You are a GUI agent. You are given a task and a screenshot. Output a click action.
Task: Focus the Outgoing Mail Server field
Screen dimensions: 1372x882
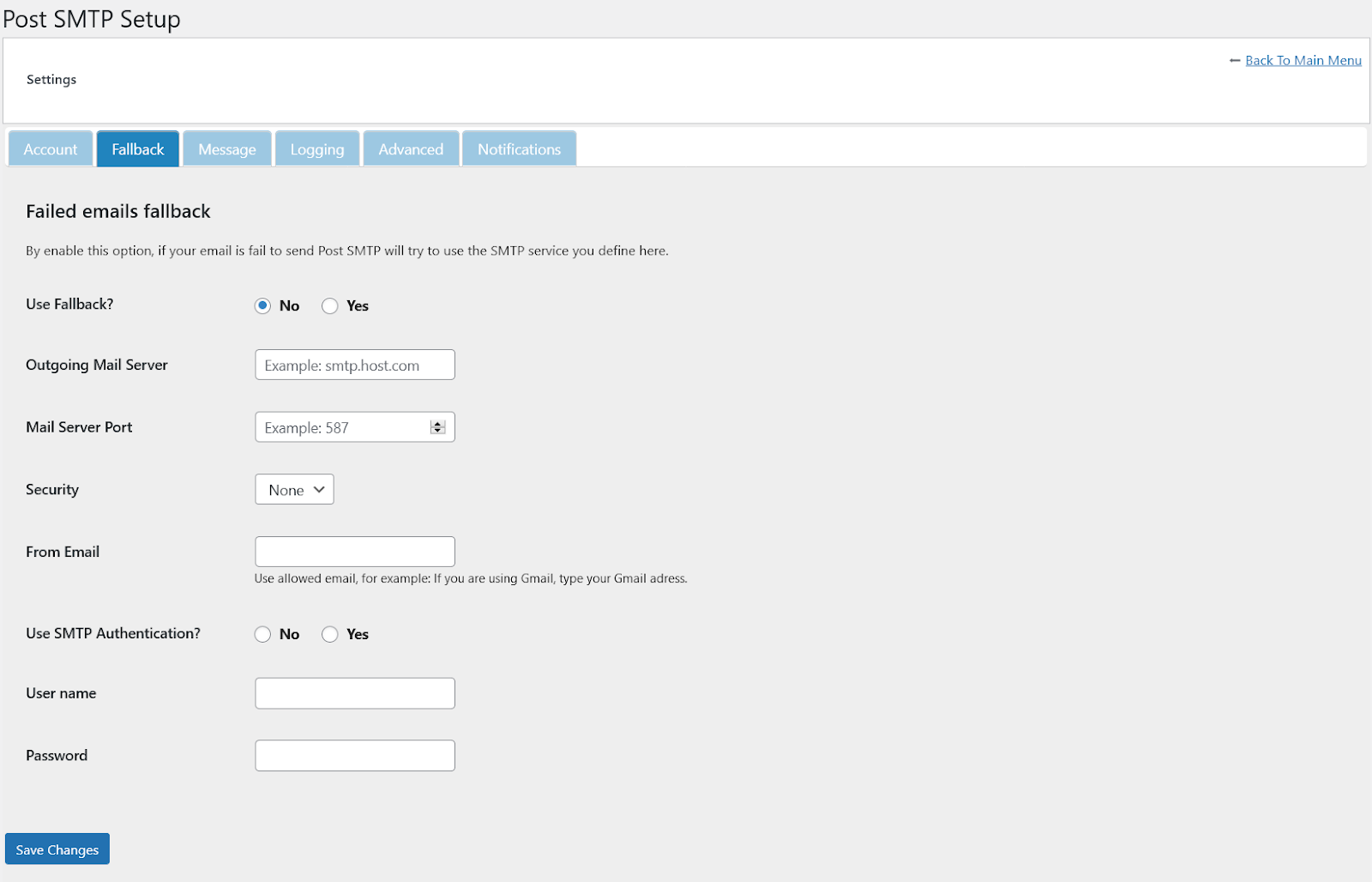click(x=355, y=365)
